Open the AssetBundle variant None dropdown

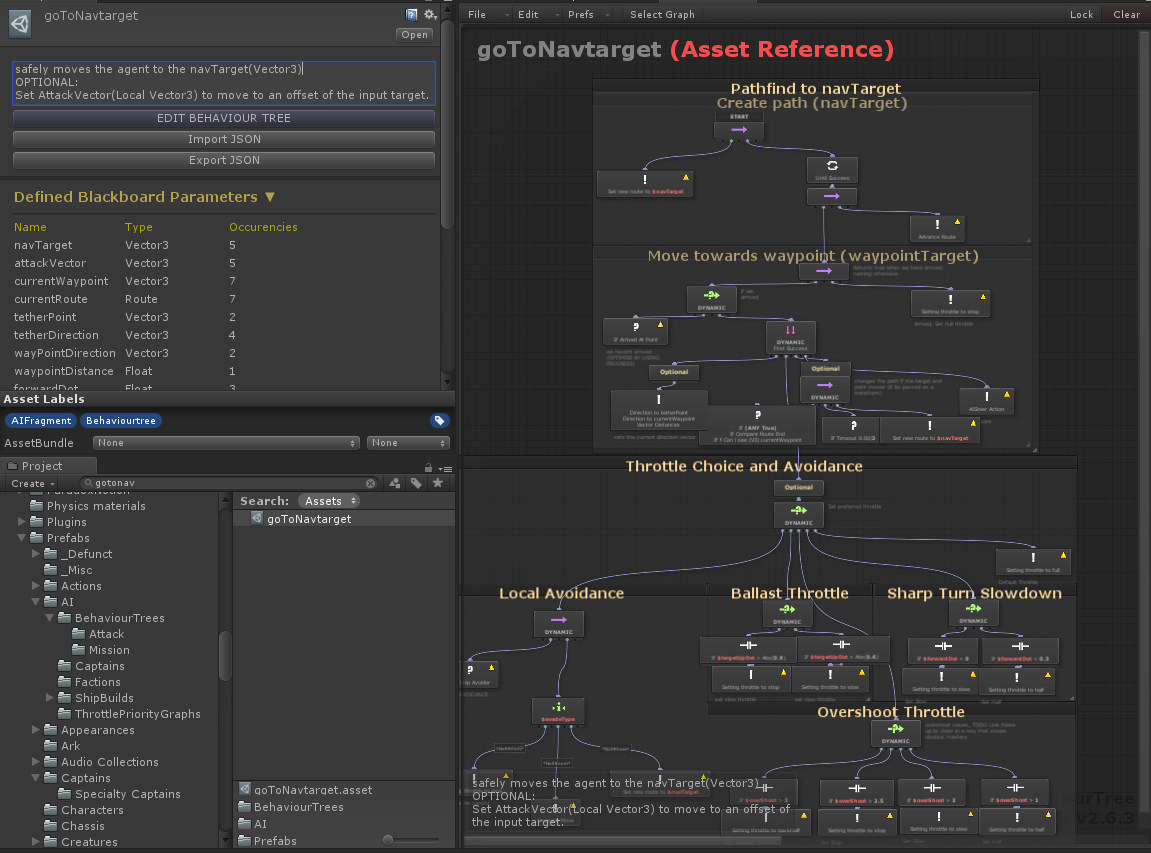[x=407, y=443]
